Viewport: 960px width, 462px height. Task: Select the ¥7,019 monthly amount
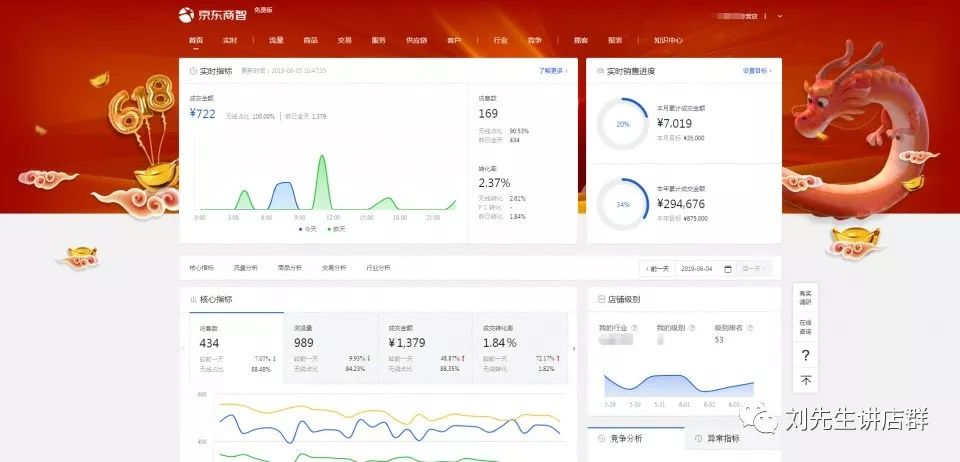(674, 124)
